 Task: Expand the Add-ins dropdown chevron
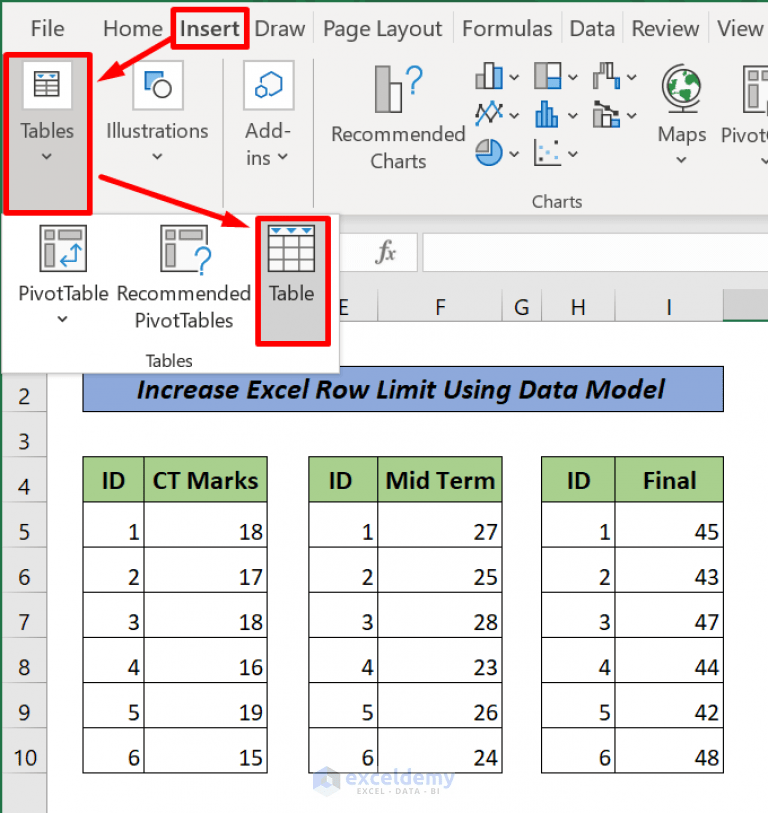click(283, 157)
